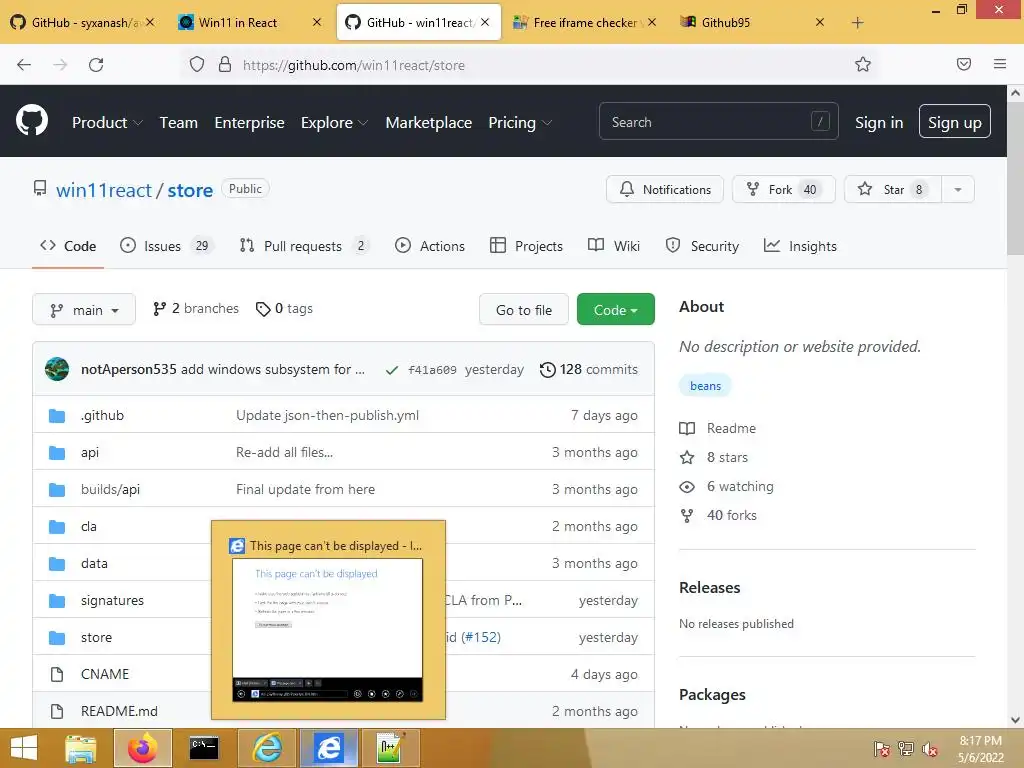Click the Go to file button
Screen dimensions: 1024x768
click(523, 310)
